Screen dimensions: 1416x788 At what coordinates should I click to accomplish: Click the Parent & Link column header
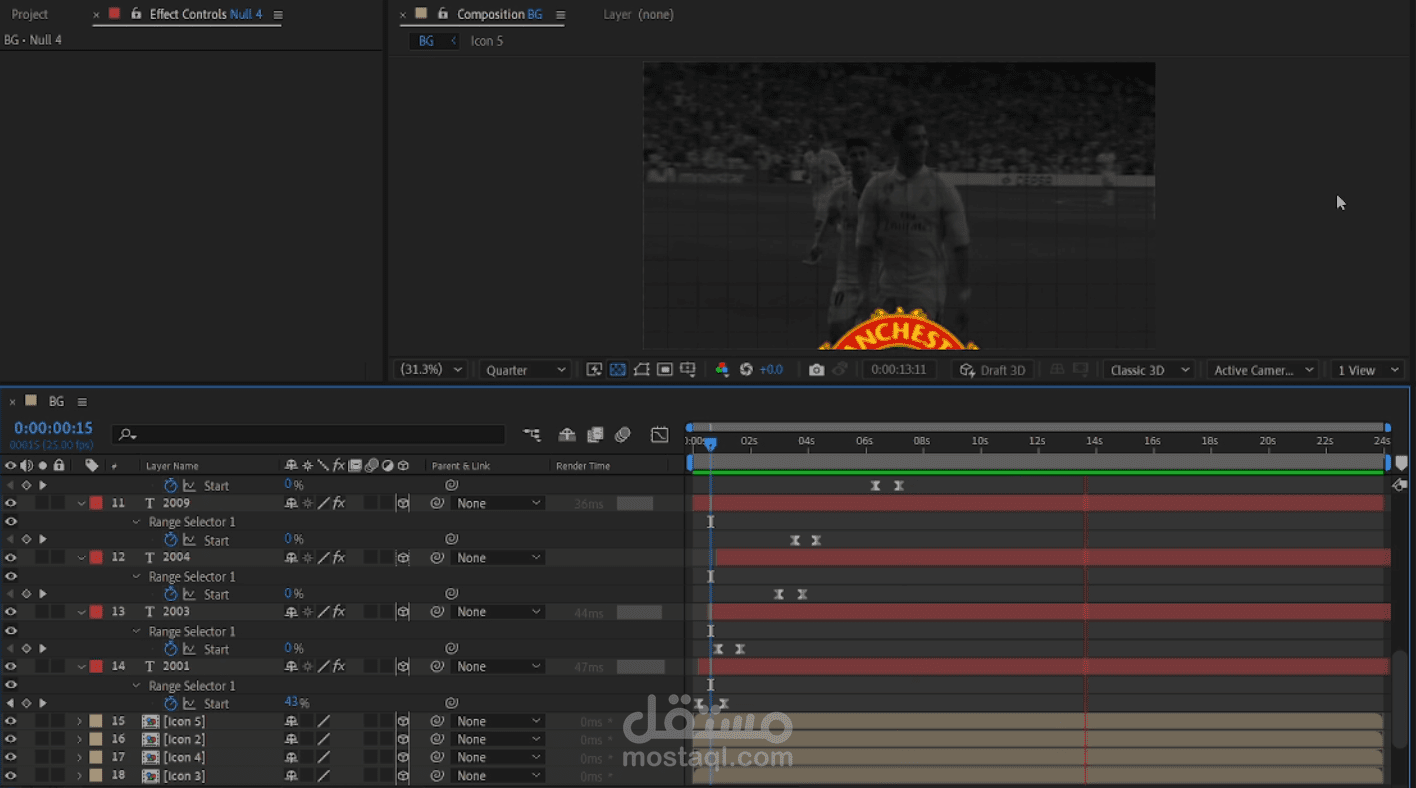pos(461,466)
